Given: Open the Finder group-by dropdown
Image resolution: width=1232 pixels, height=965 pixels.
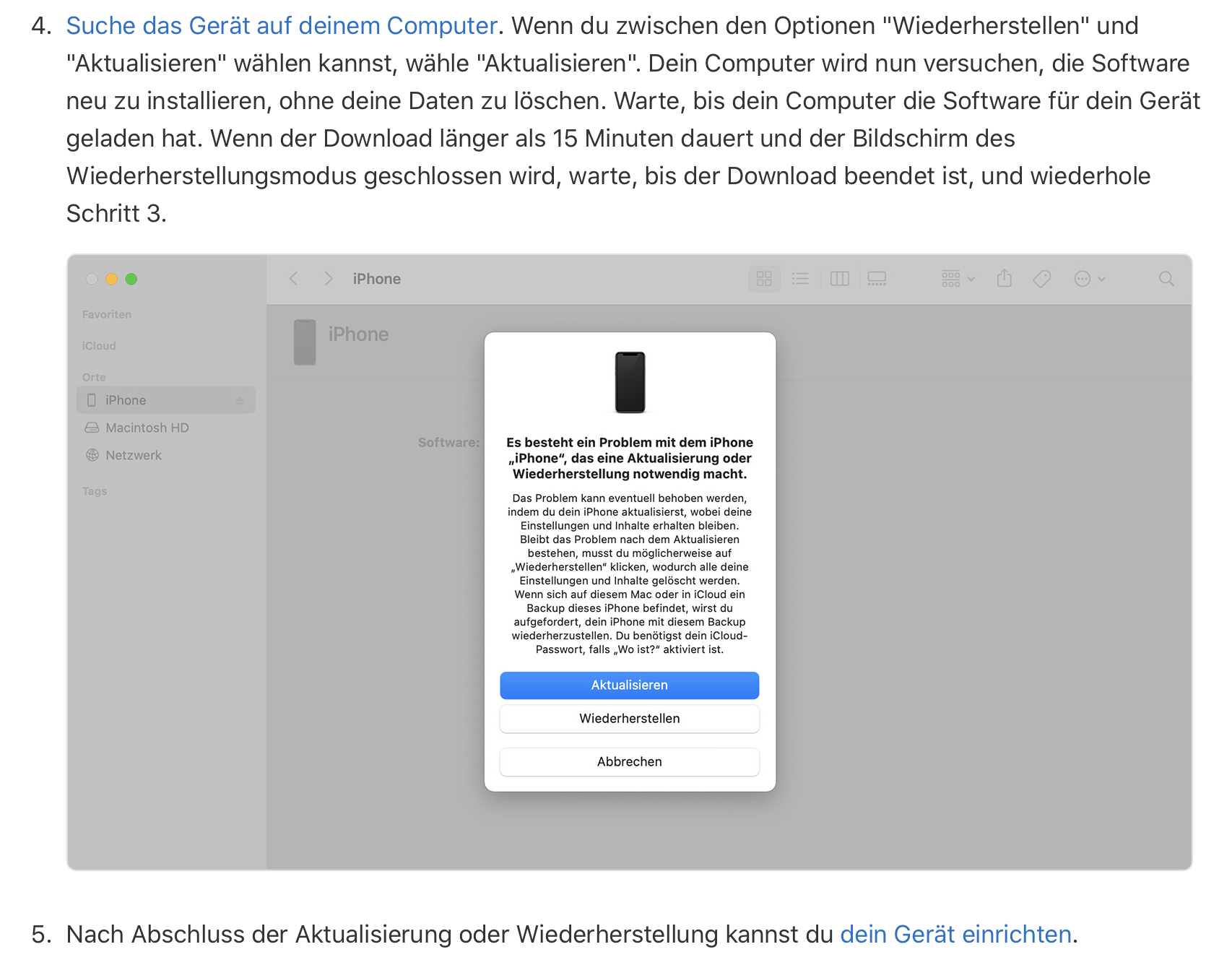Looking at the screenshot, I should (958, 279).
